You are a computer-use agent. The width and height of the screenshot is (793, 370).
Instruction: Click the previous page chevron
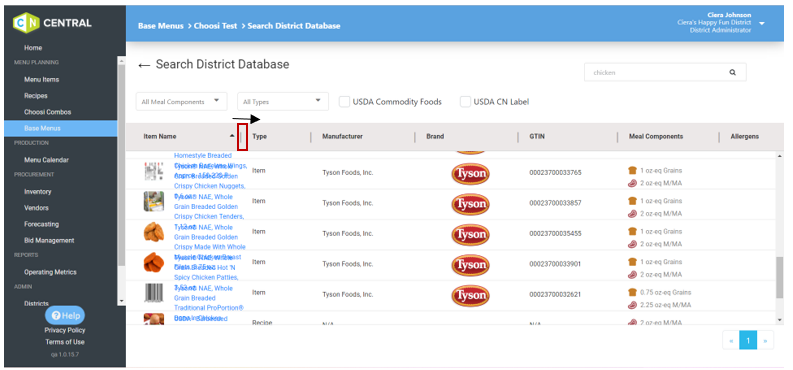[731, 341]
